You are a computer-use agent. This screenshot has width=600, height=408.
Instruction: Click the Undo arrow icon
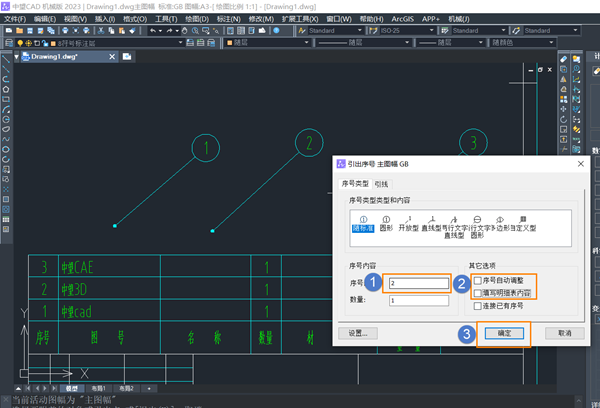(153, 30)
